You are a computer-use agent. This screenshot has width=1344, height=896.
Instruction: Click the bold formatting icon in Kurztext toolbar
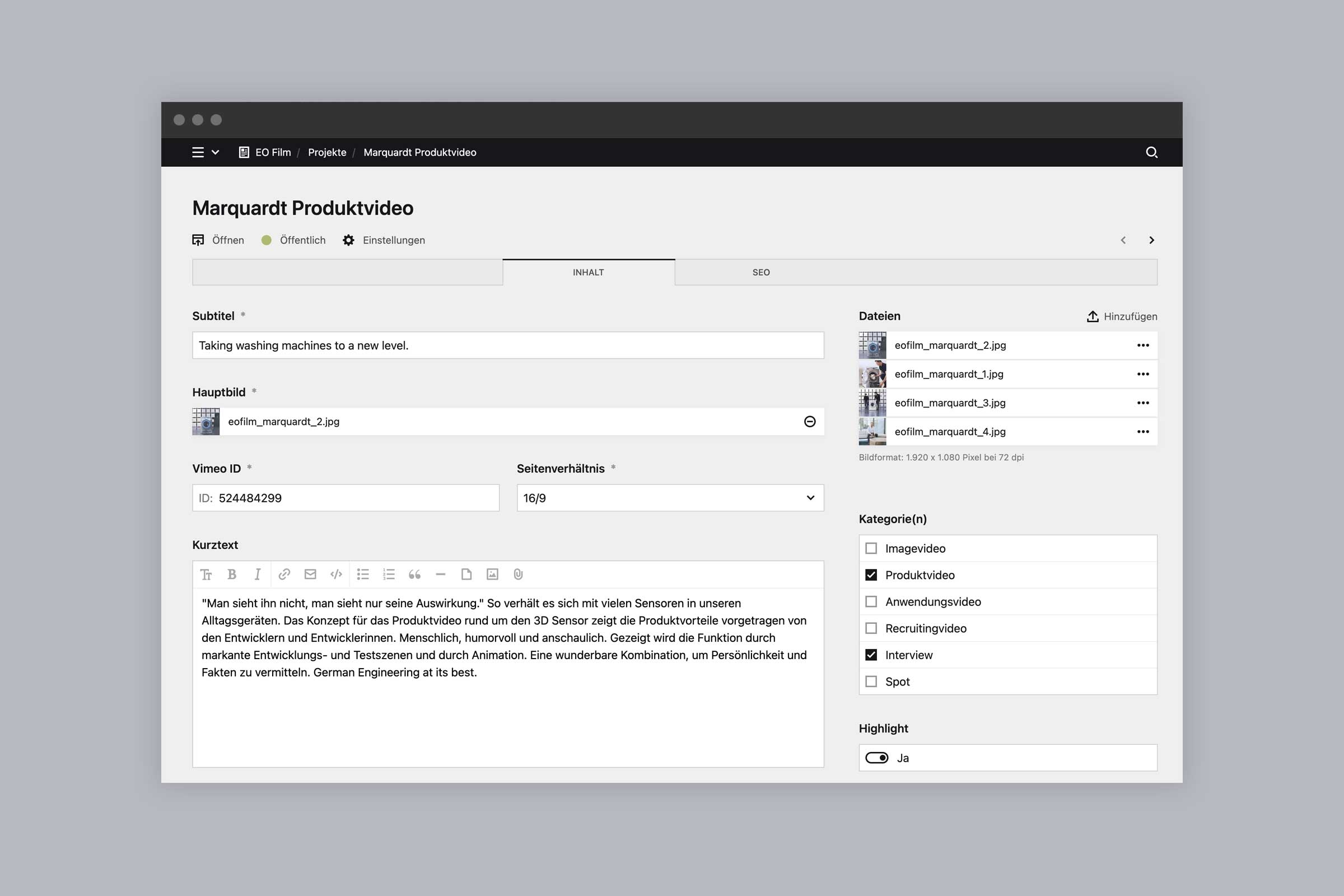click(231, 575)
